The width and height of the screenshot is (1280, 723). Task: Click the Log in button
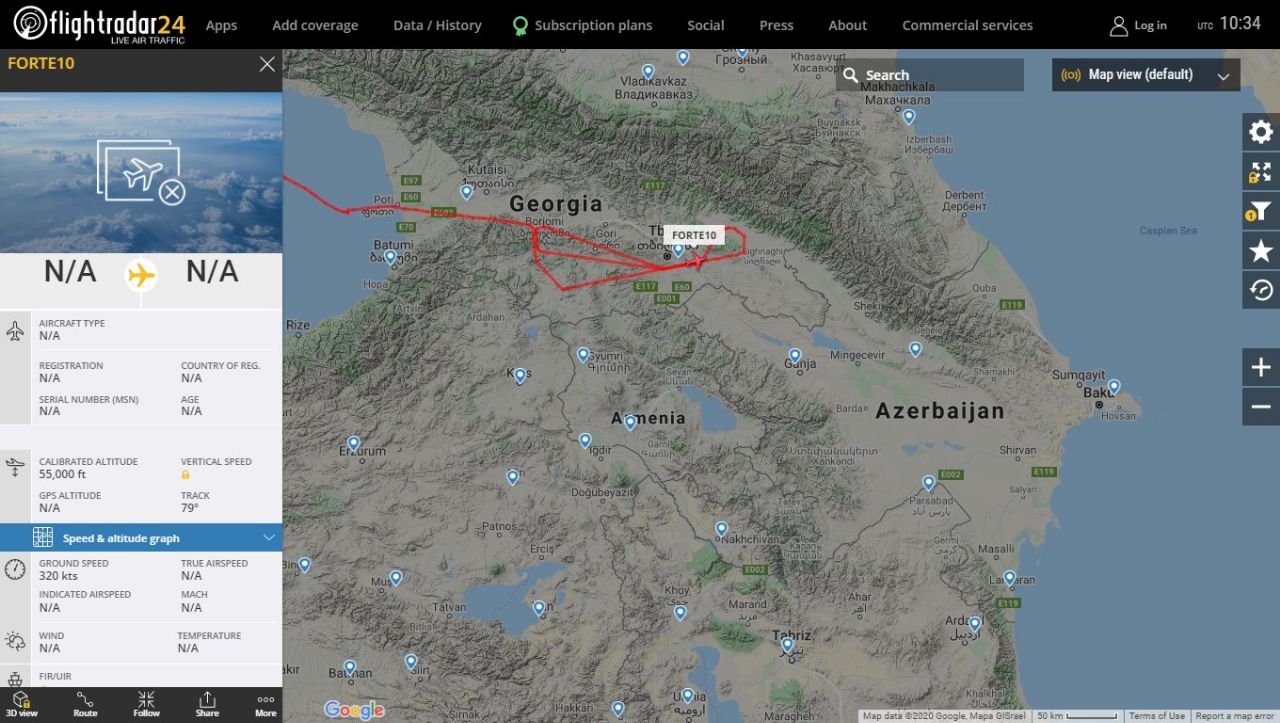(1138, 25)
